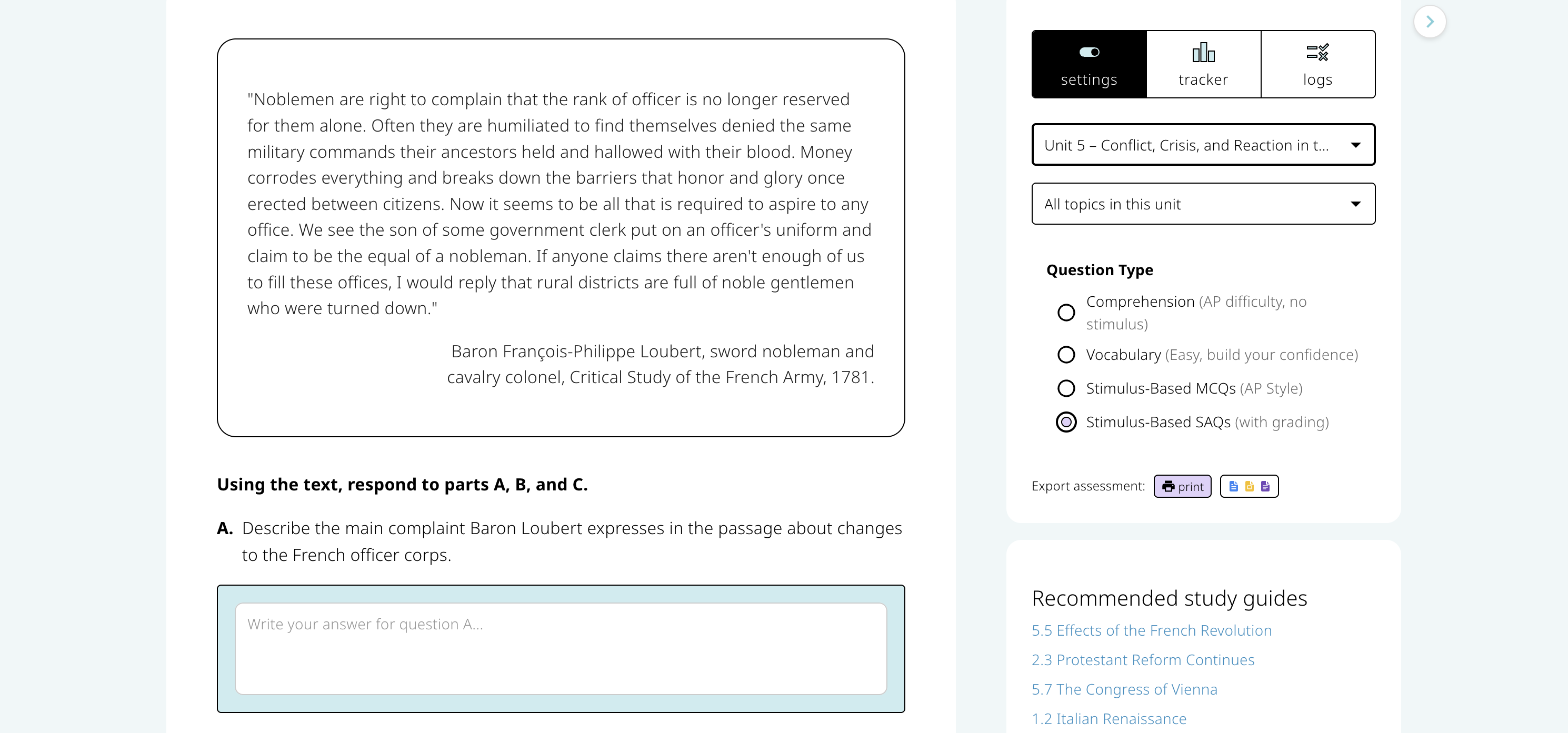Switch to the tracker tab
The width and height of the screenshot is (1568, 733).
click(x=1203, y=64)
